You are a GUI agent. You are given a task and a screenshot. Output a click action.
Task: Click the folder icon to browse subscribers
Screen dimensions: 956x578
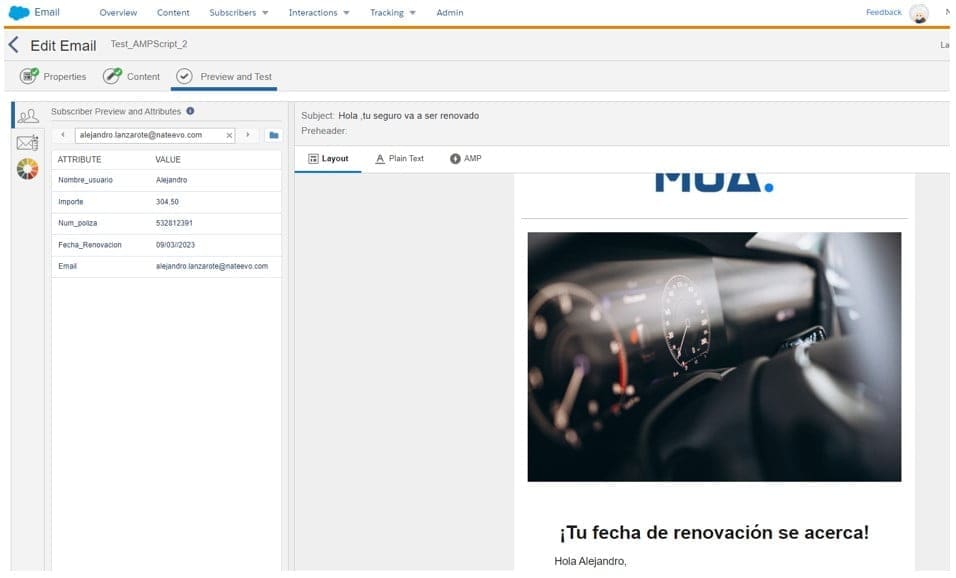tap(273, 135)
